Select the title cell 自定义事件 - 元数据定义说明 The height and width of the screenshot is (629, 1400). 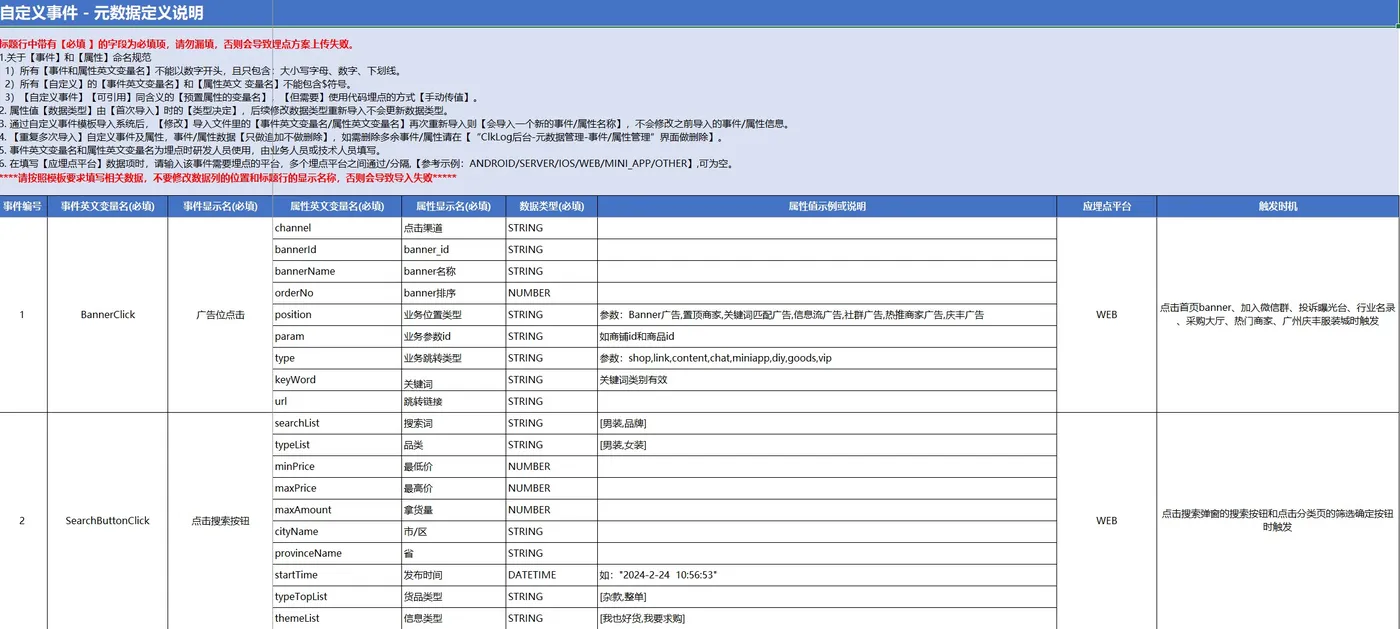point(136,13)
